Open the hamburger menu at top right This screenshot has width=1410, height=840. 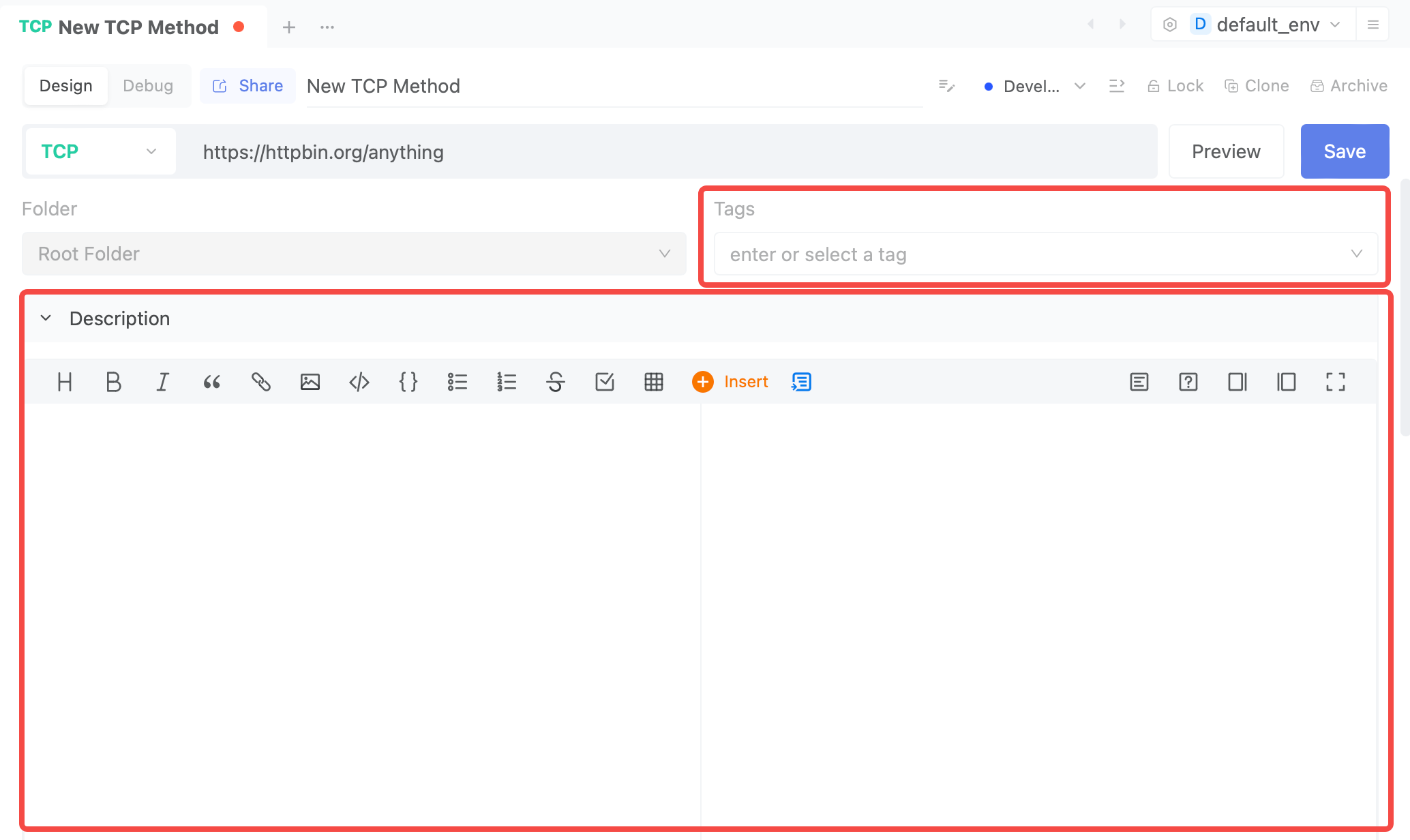click(x=1373, y=25)
